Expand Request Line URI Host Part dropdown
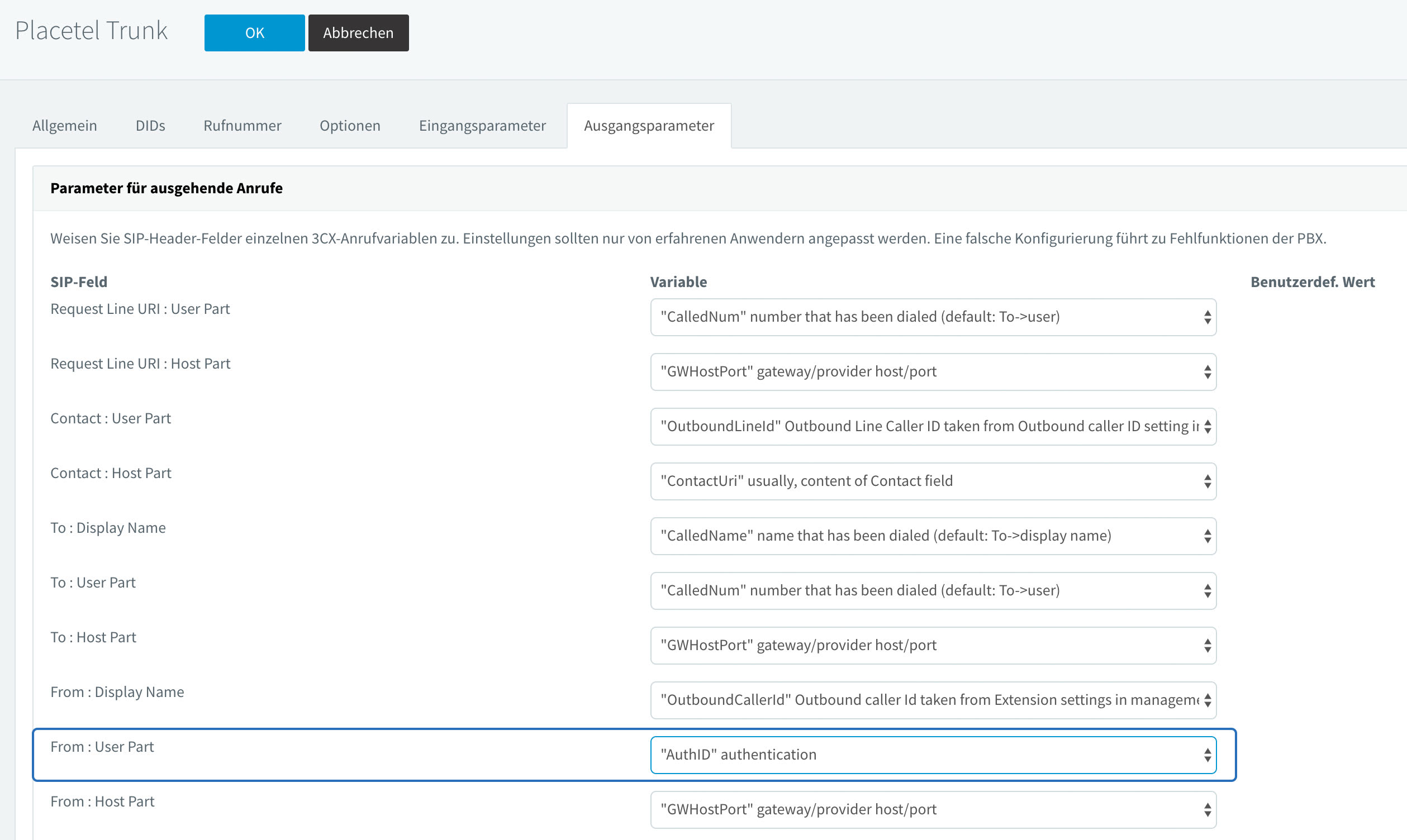This screenshot has width=1407, height=840. pyautogui.click(x=933, y=372)
